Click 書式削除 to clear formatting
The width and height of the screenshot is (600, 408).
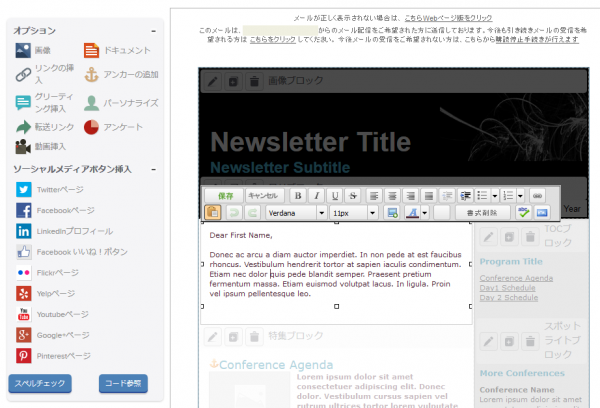(x=482, y=213)
